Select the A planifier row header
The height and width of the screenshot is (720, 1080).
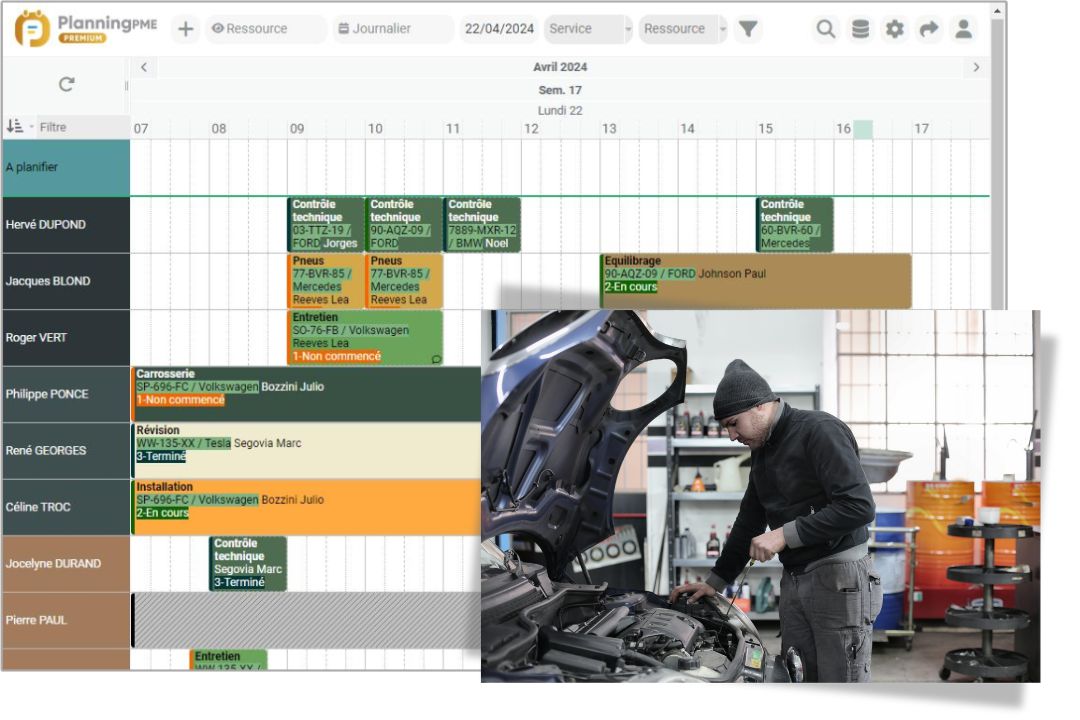click(x=65, y=167)
